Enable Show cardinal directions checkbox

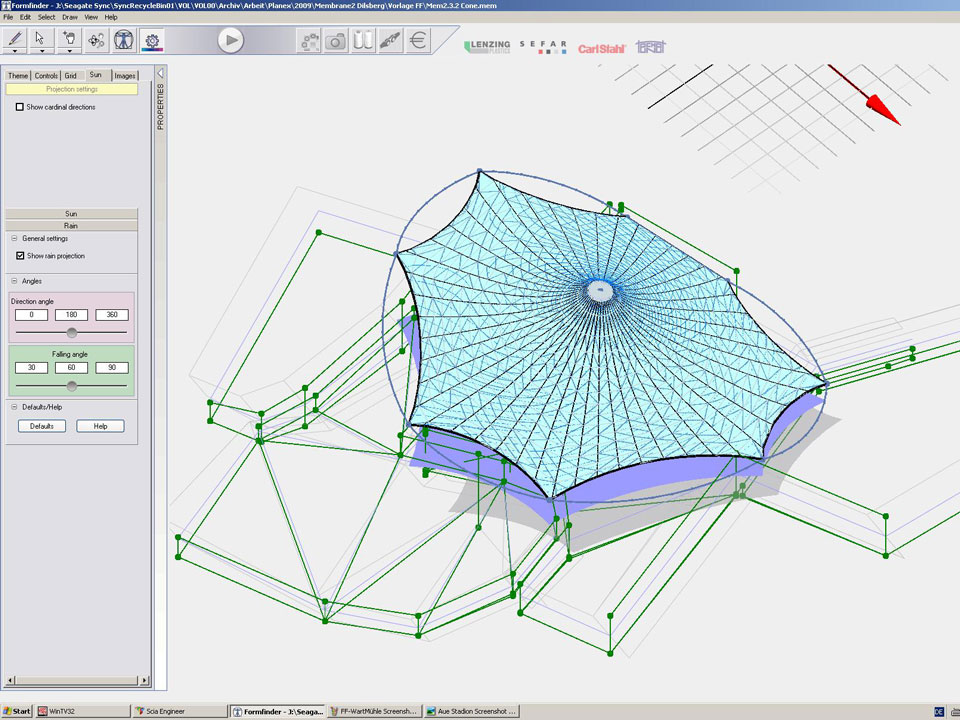[19, 107]
